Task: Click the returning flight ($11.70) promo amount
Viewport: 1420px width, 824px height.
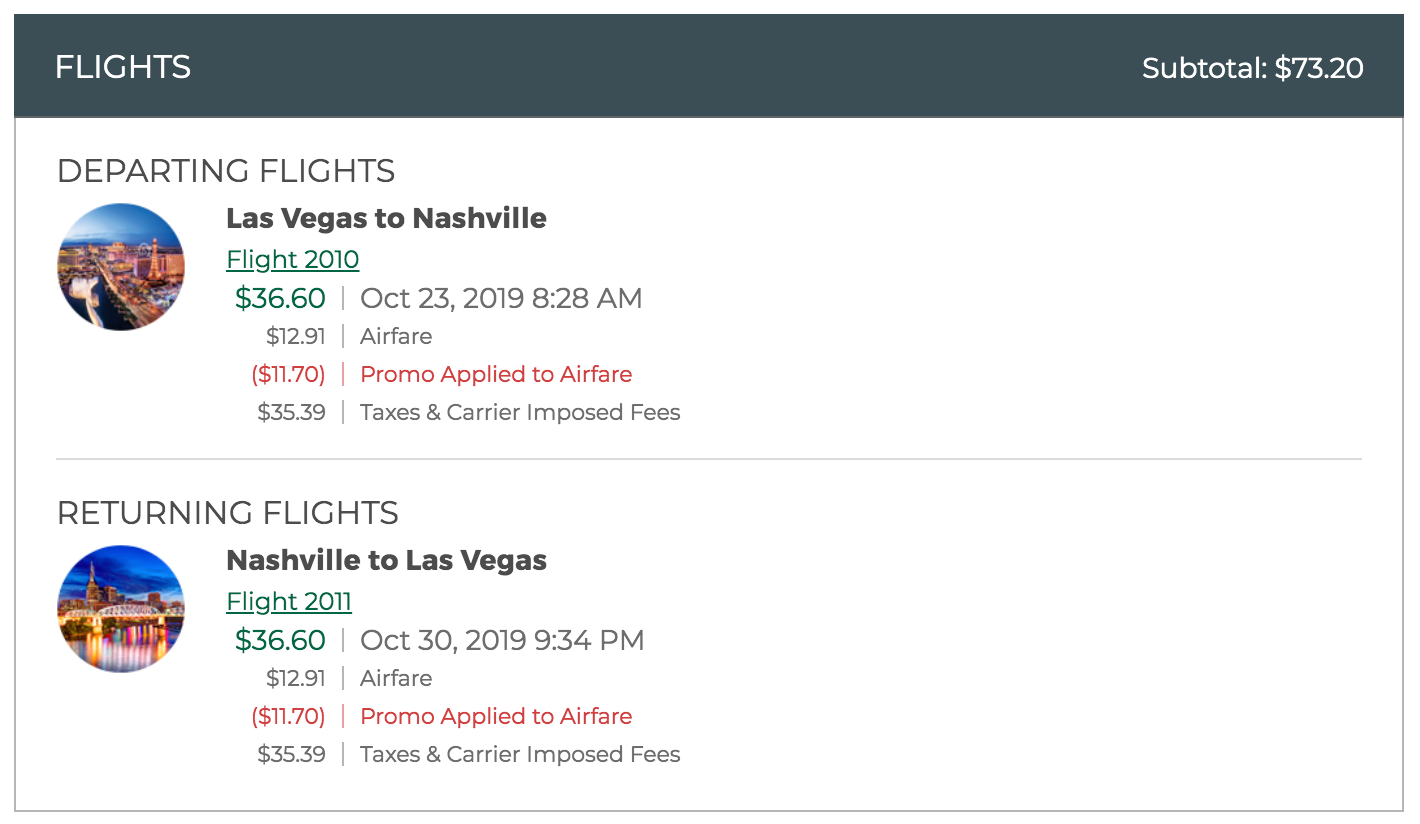Action: [288, 716]
